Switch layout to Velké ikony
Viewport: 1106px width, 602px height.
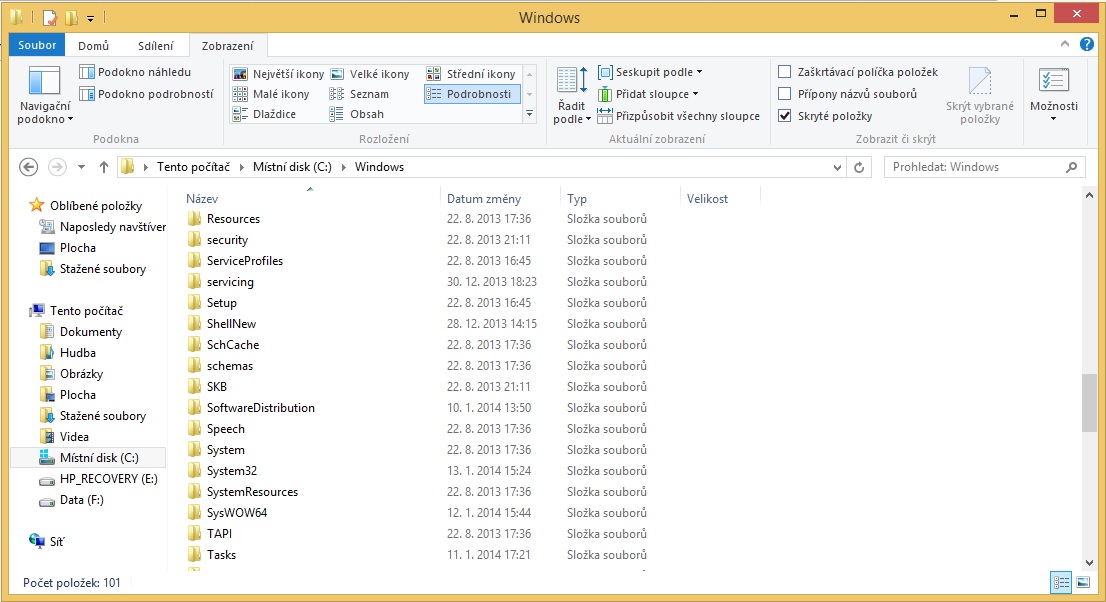370,74
